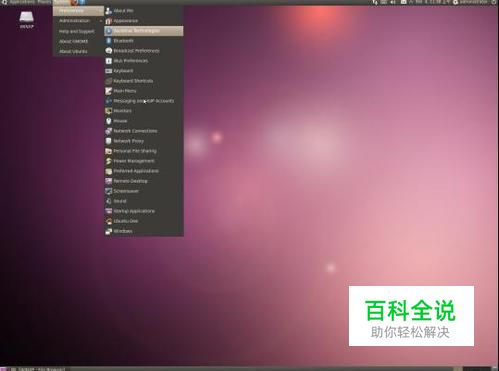This screenshot has height=371, width=499.
Task: Choose About GNOME in System menu
Action: 78,41
